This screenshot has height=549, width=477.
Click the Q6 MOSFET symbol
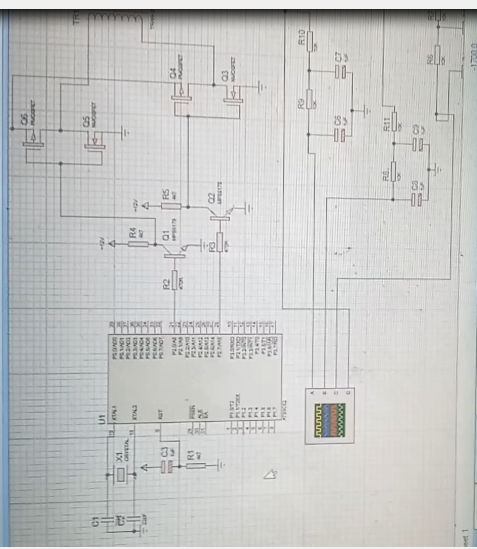[33, 143]
